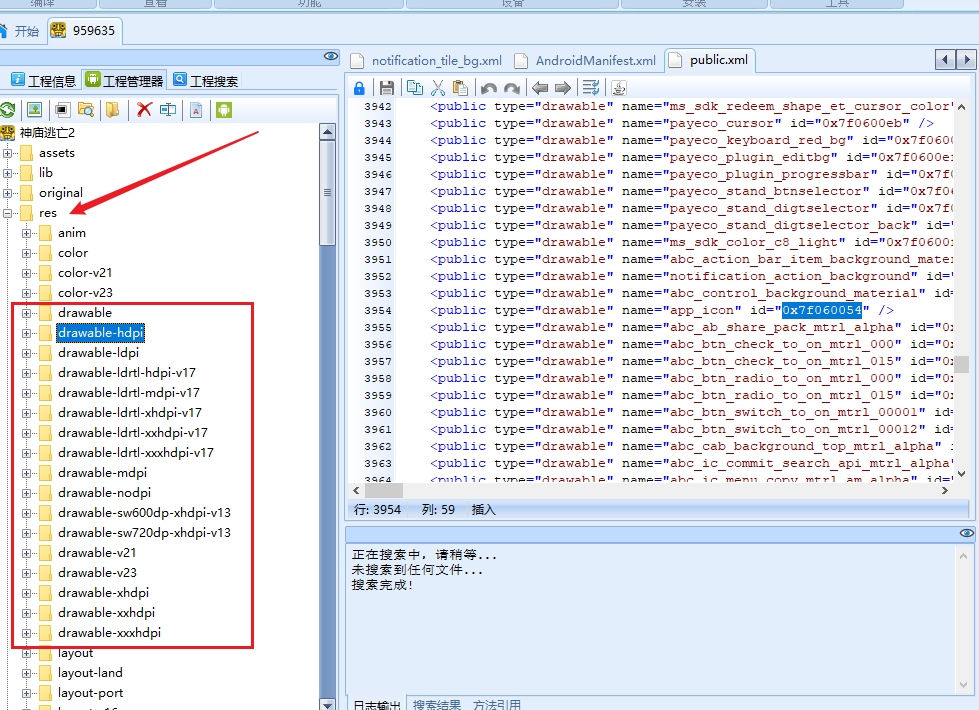Screen dimensions: 979x710
Task: Click the yellow open folder icon in toolbar
Action: 113,110
